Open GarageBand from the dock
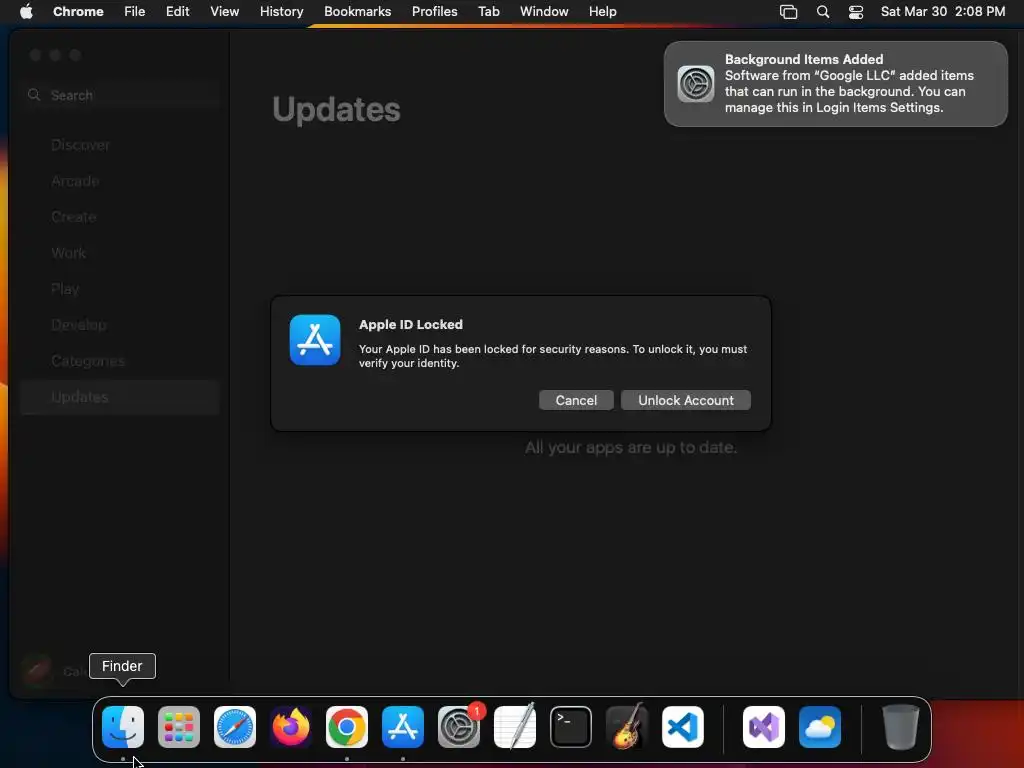 (627, 727)
